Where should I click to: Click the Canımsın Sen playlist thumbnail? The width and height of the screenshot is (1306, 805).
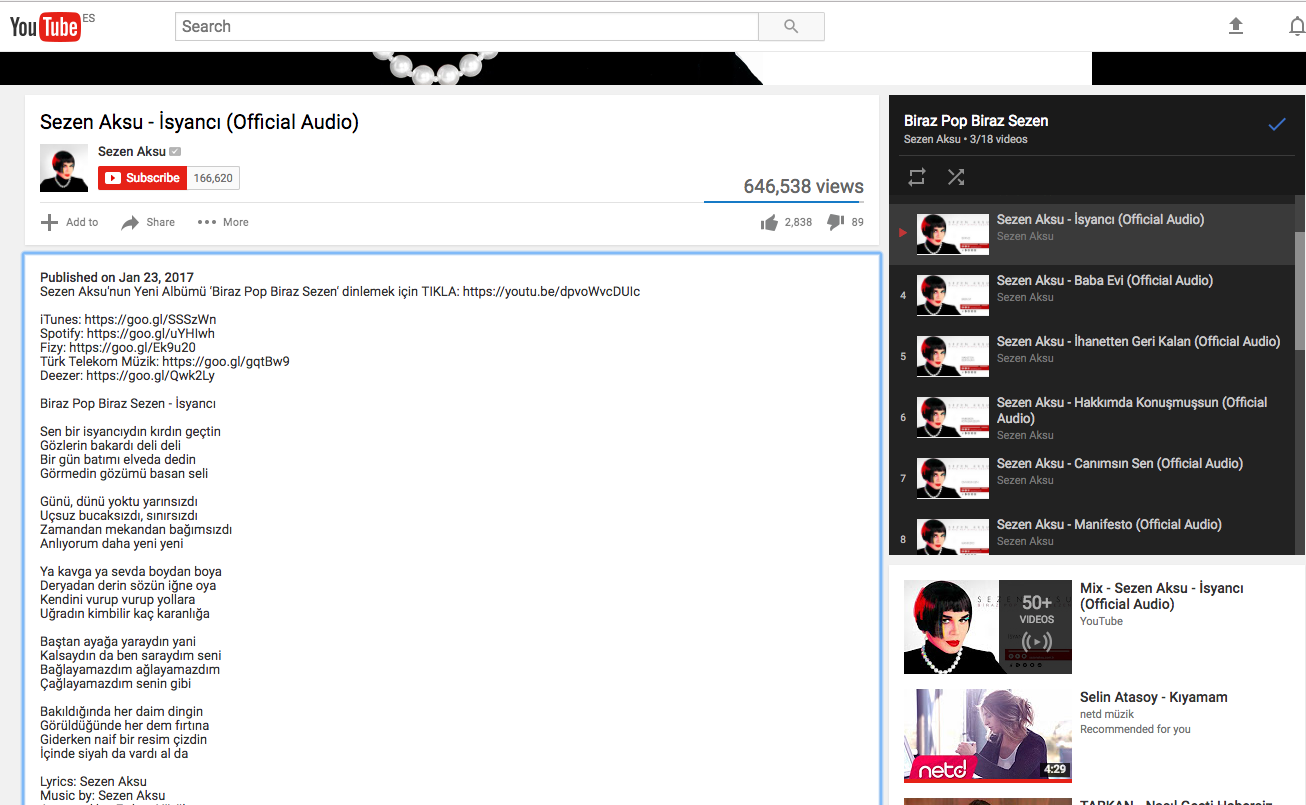point(953,478)
